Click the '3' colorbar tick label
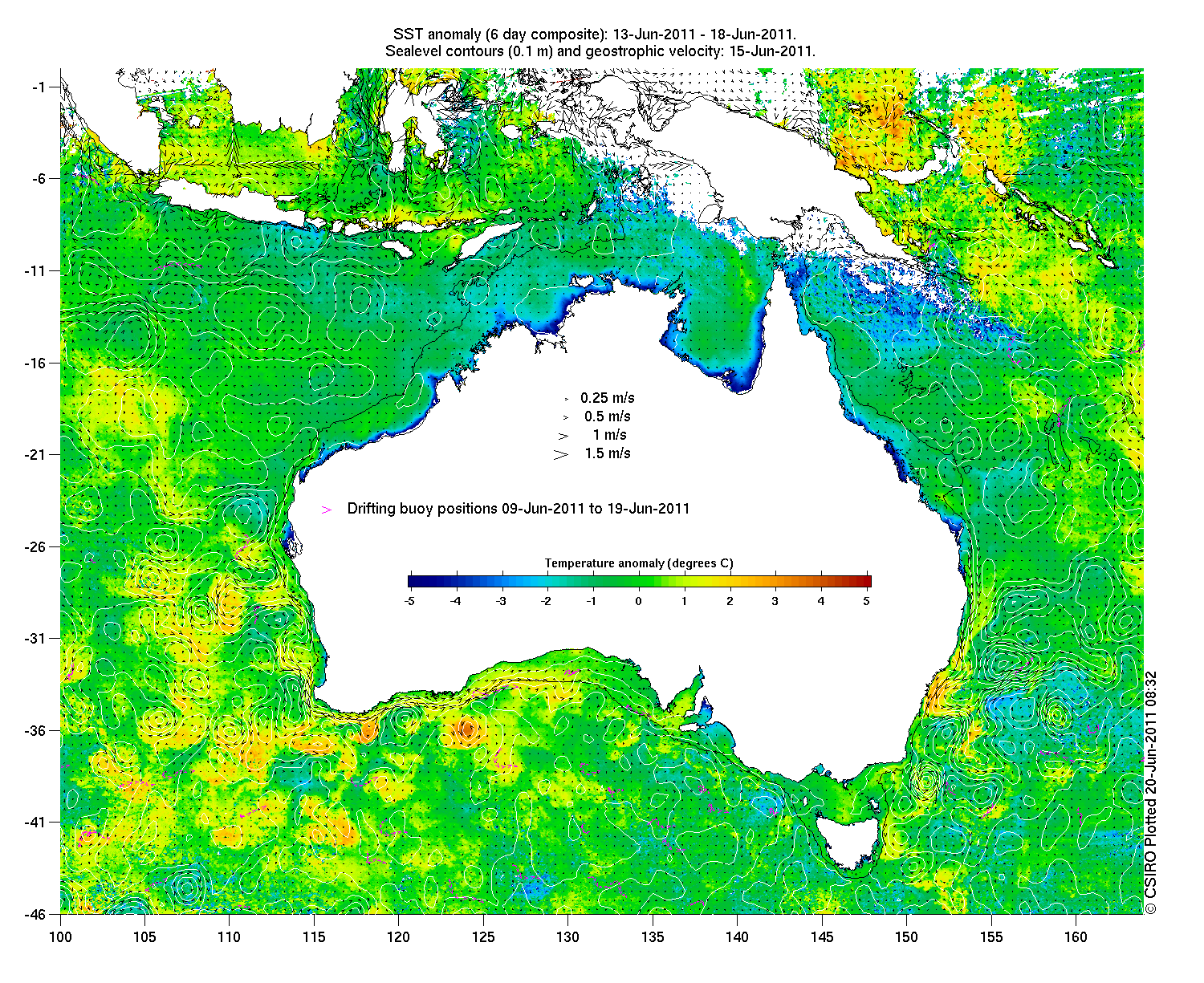 pos(775,600)
